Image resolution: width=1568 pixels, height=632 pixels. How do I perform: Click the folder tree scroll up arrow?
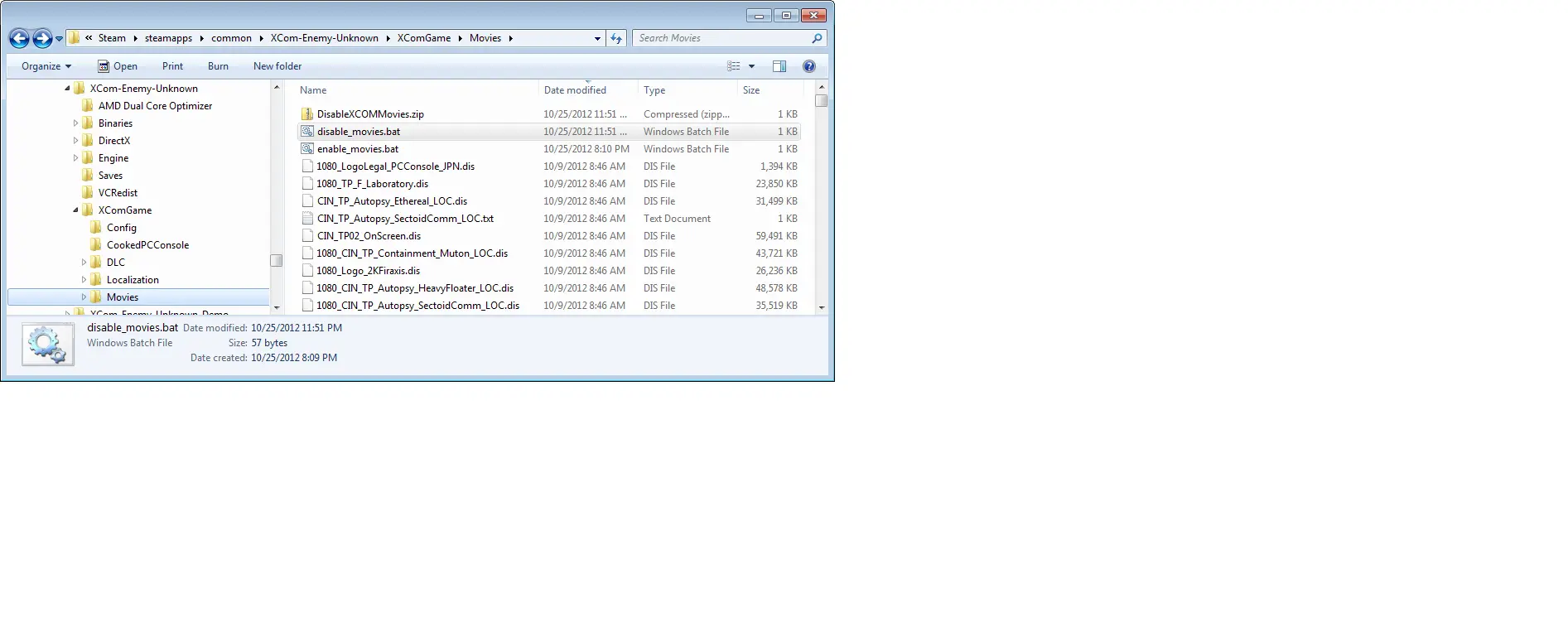pyautogui.click(x=277, y=87)
